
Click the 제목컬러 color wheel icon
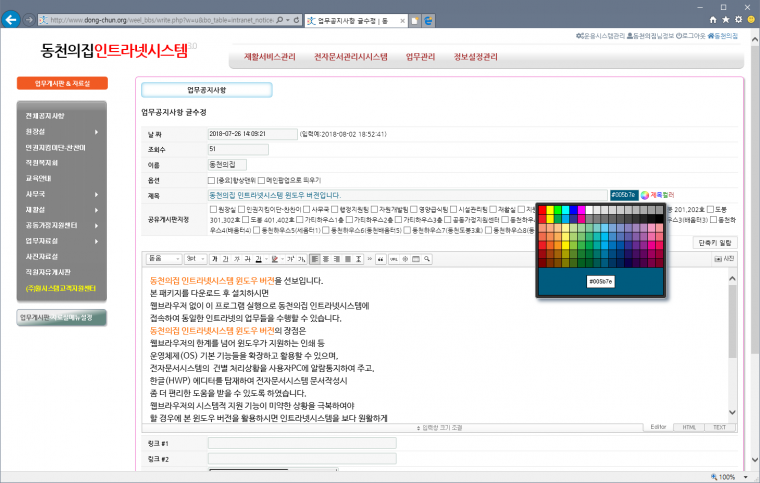click(645, 194)
